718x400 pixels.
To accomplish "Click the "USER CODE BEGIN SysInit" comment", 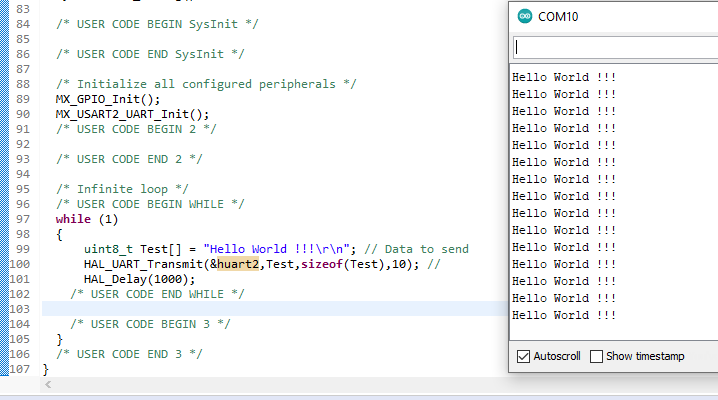I will (157, 23).
